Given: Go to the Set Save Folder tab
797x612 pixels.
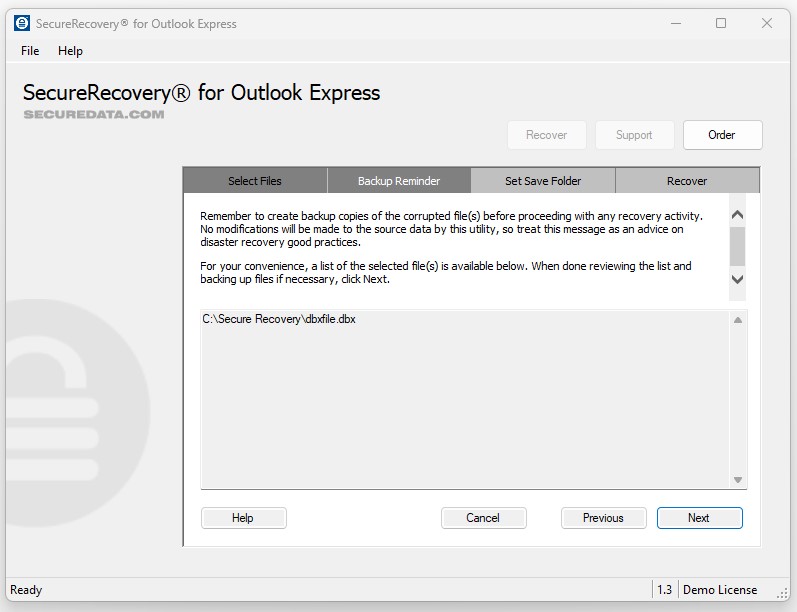Looking at the screenshot, I should click(x=543, y=181).
